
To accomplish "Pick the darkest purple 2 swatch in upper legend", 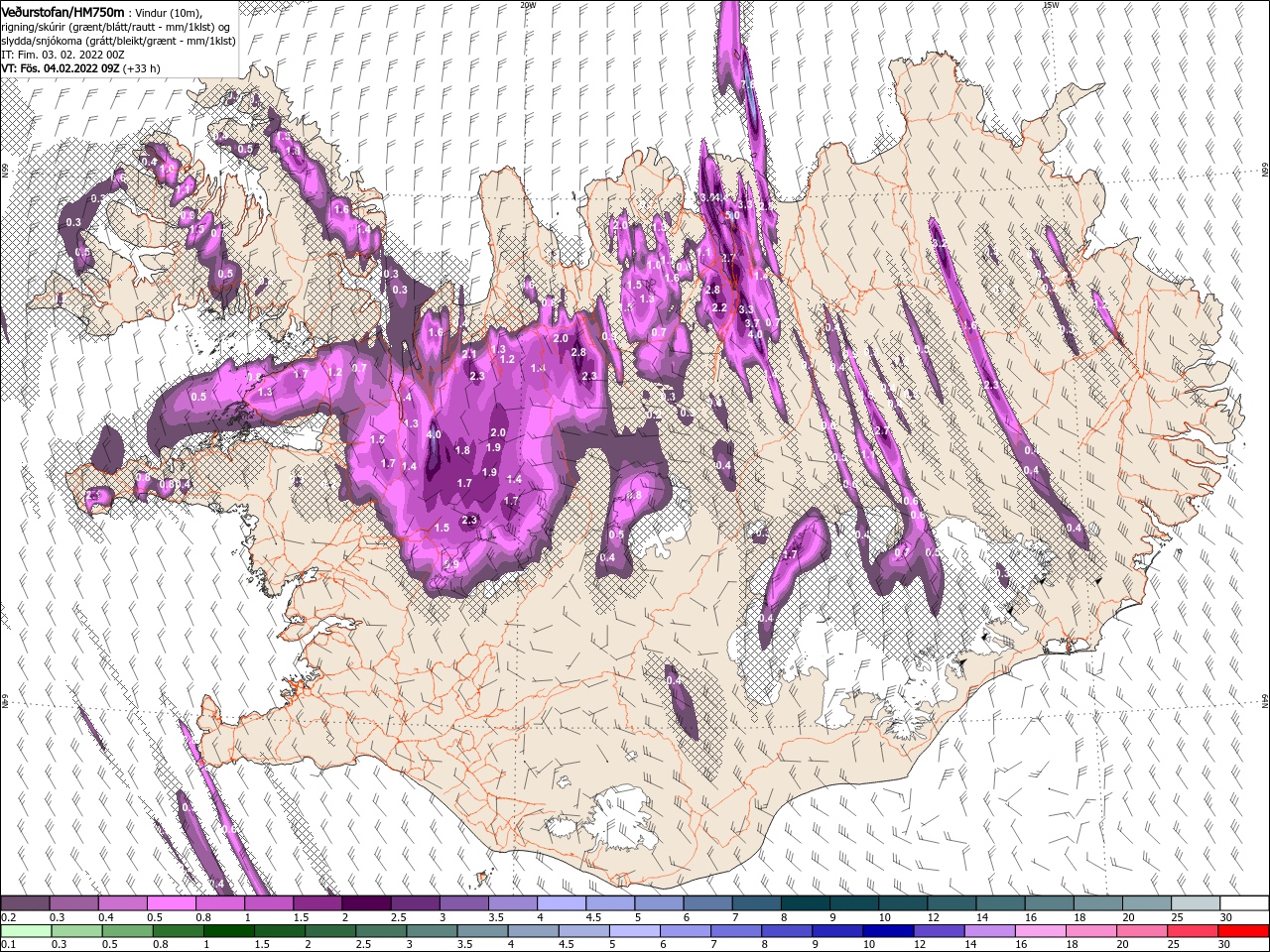I will coord(366,903).
